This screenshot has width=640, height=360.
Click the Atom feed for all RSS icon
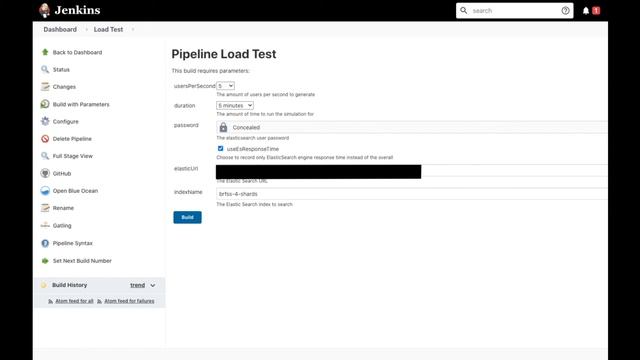50,301
